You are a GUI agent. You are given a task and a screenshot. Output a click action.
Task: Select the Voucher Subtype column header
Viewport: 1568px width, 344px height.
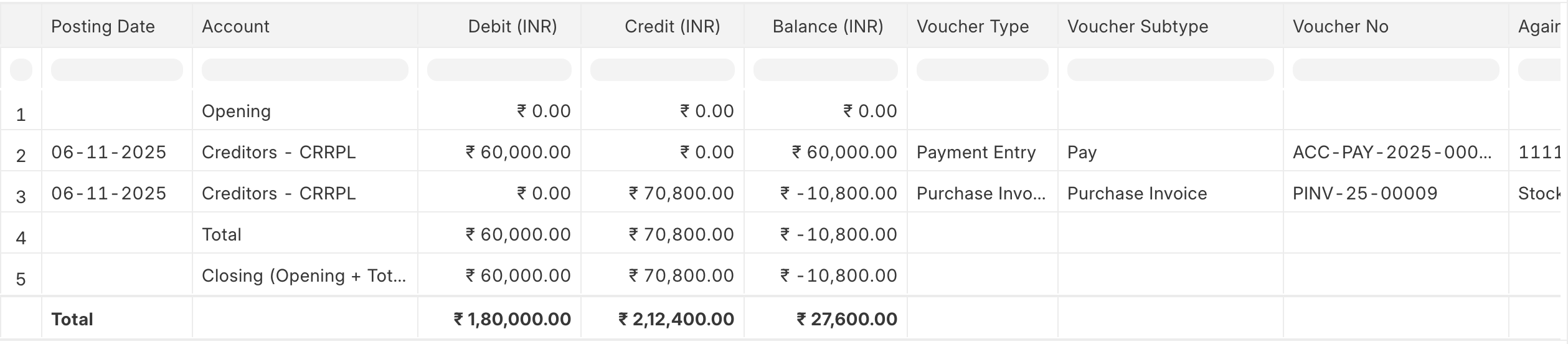(x=1137, y=26)
